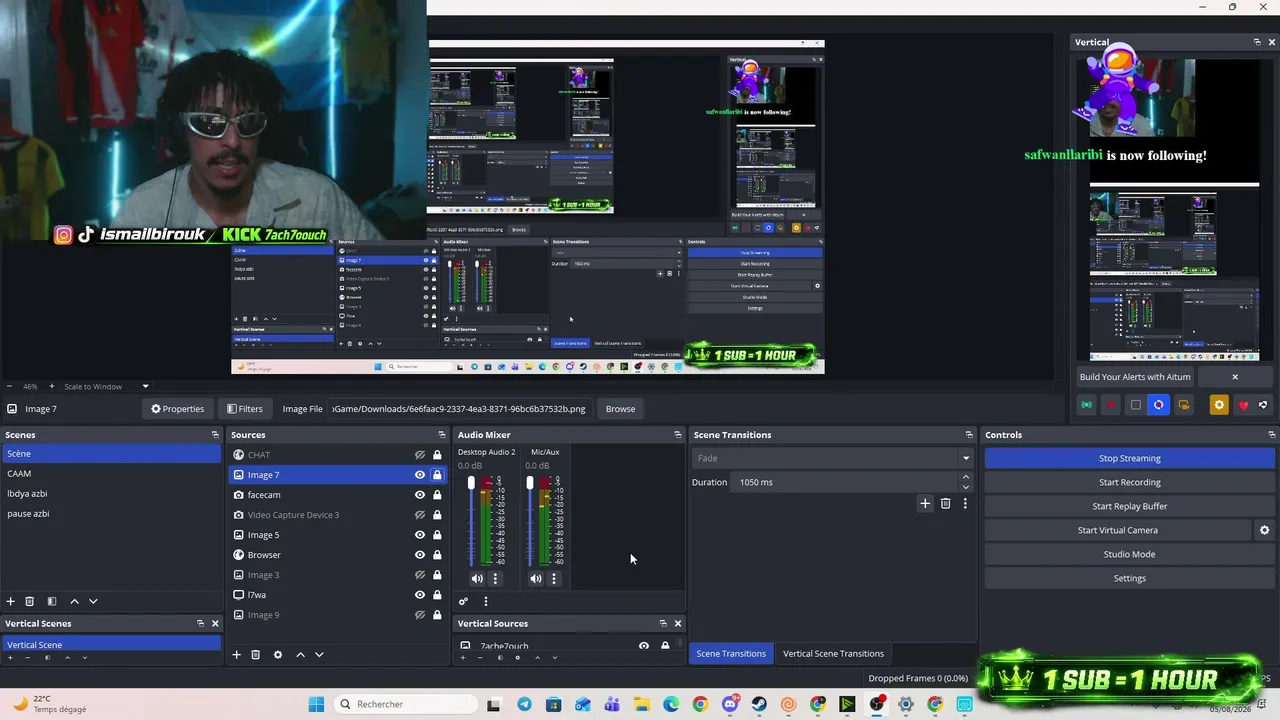Open Steam from the taskbar
This screenshot has width=1280, height=720.
point(759,704)
